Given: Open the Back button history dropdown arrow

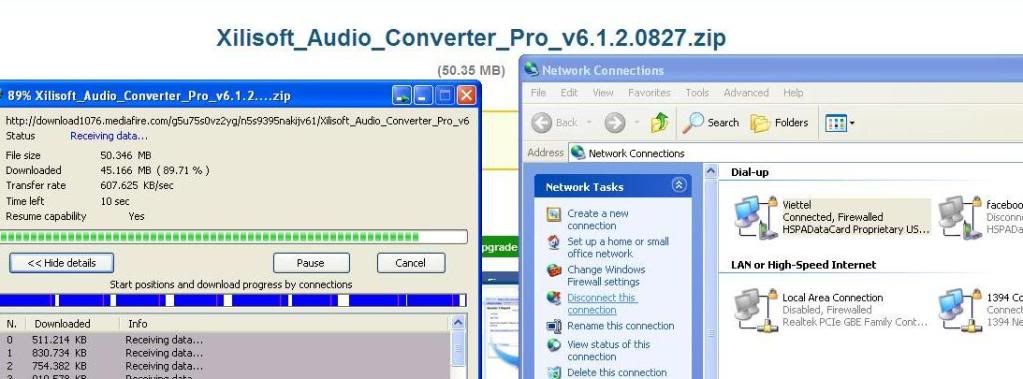Looking at the screenshot, I should (588, 123).
